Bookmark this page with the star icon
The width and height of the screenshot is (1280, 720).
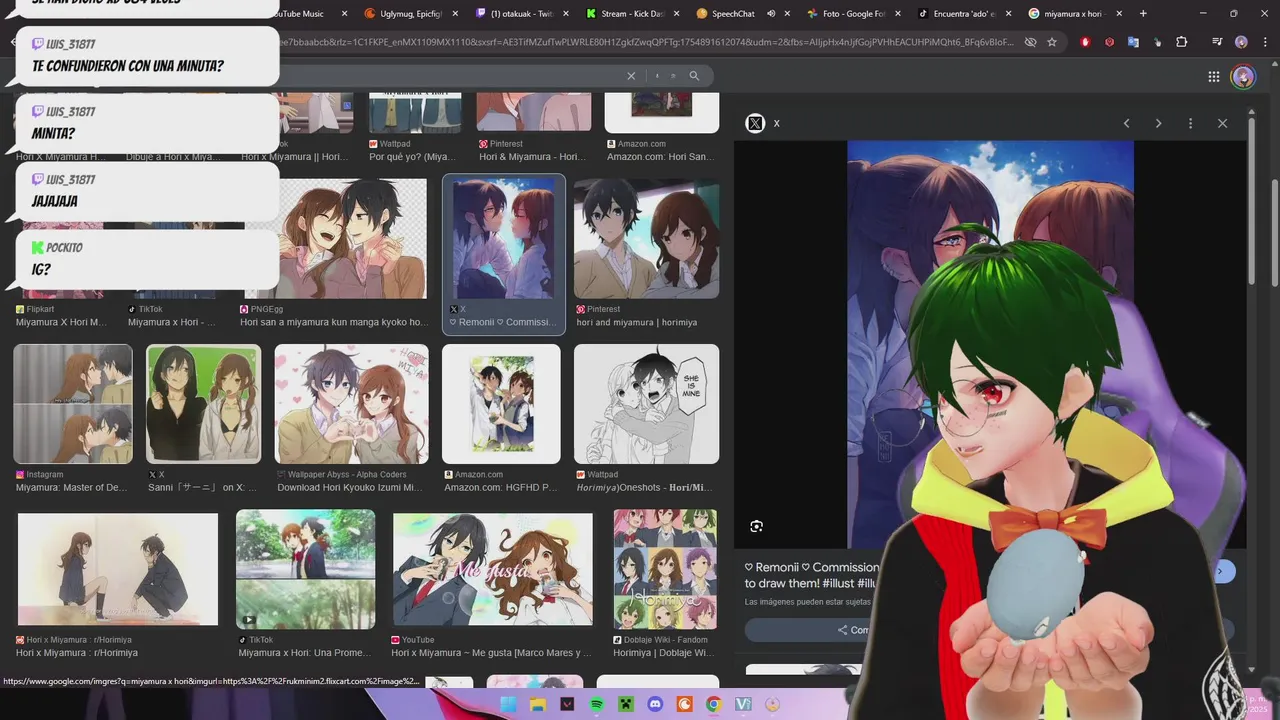click(1052, 42)
